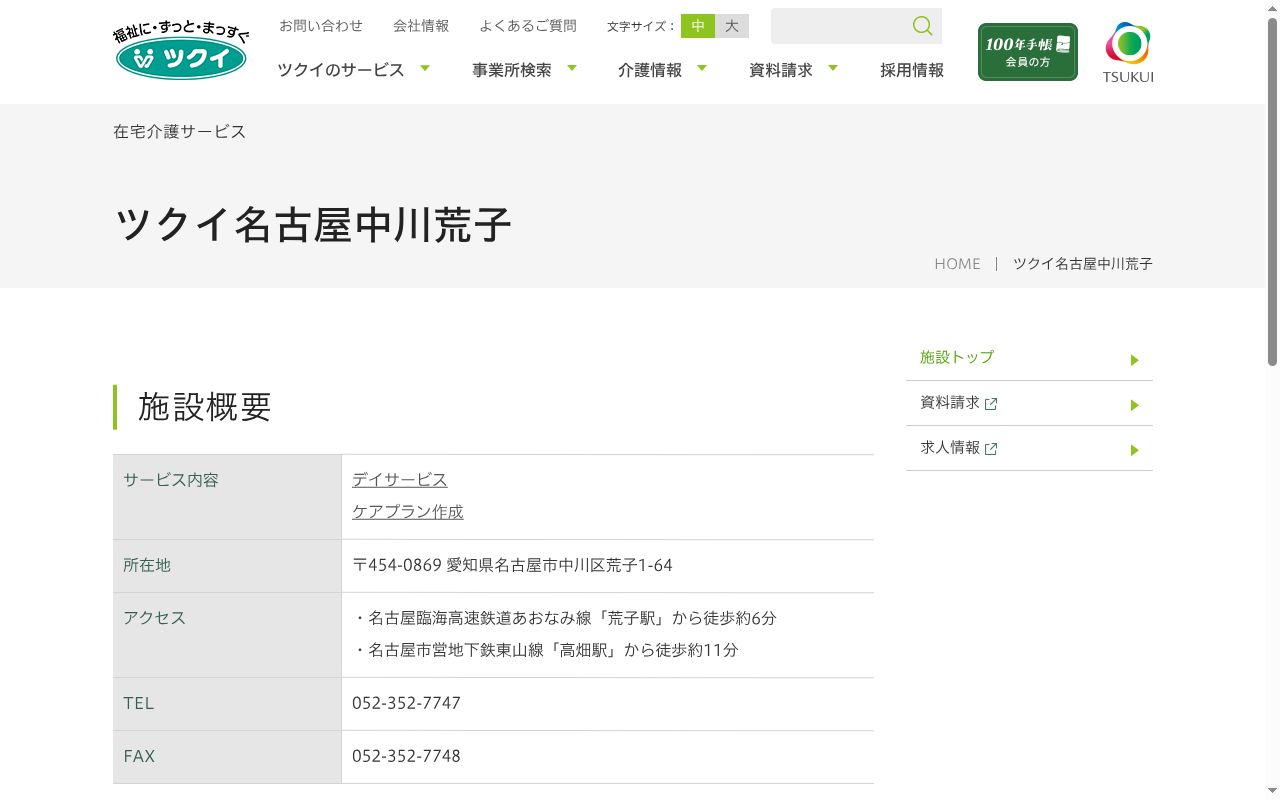This screenshot has width=1280, height=800.
Task: Click the 高畑駅 access line text
Action: pyautogui.click(x=546, y=651)
